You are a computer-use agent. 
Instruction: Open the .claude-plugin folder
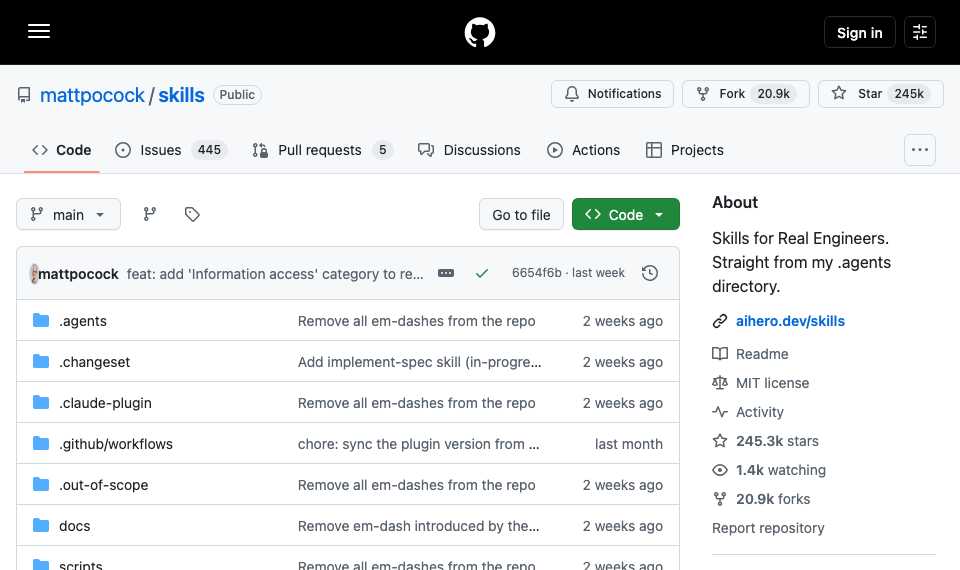pos(105,403)
